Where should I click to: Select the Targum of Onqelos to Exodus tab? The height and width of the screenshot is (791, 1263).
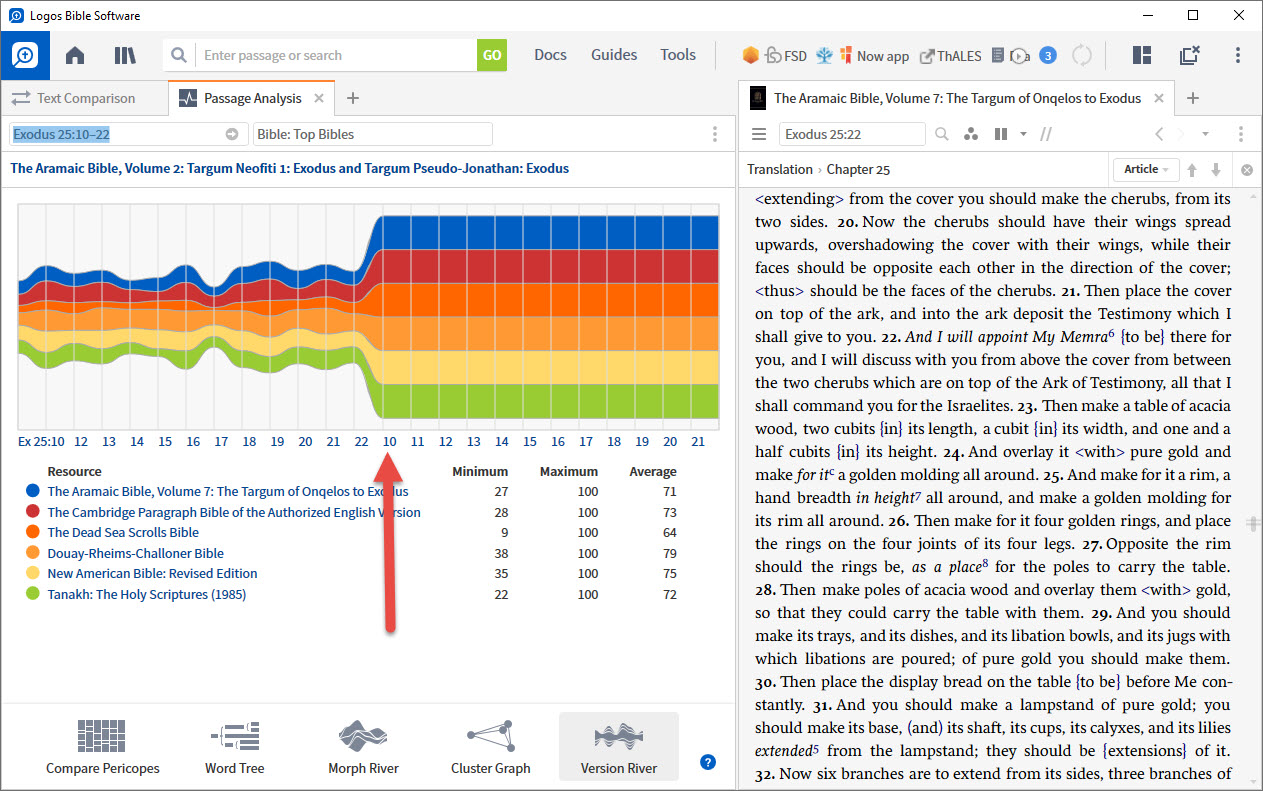(957, 98)
